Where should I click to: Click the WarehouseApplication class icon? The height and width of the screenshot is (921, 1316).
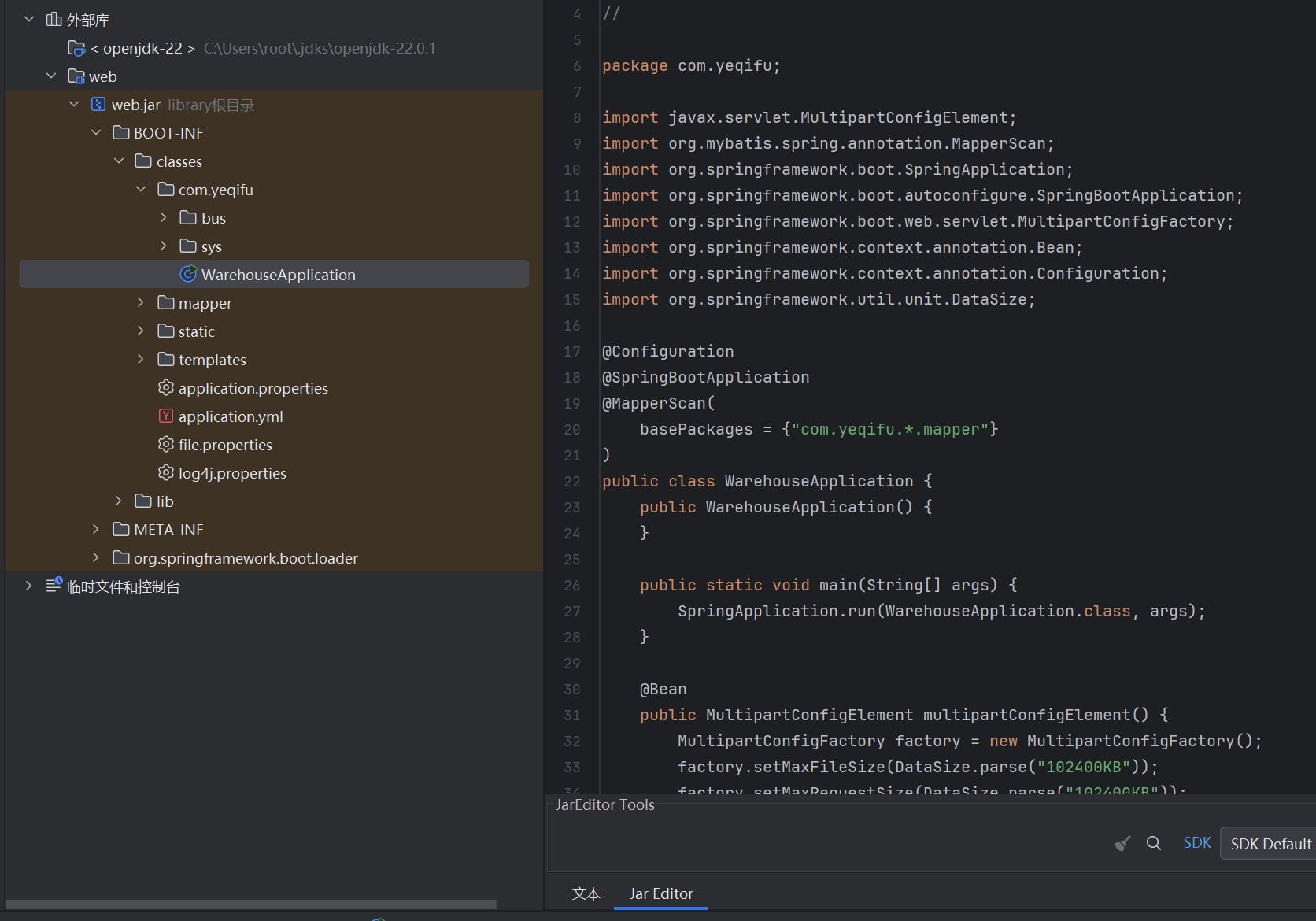[188, 274]
